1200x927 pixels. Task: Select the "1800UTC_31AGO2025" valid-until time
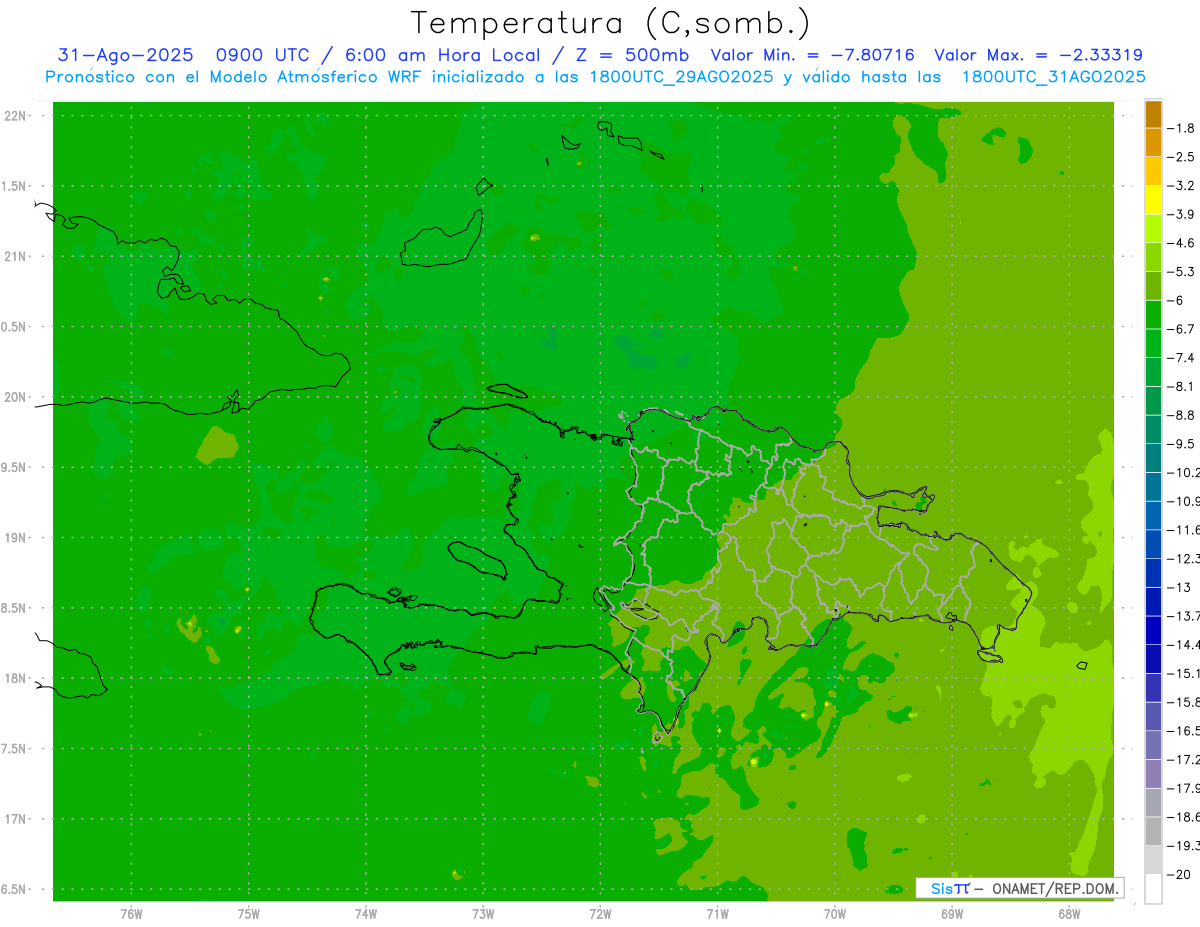point(1053,76)
